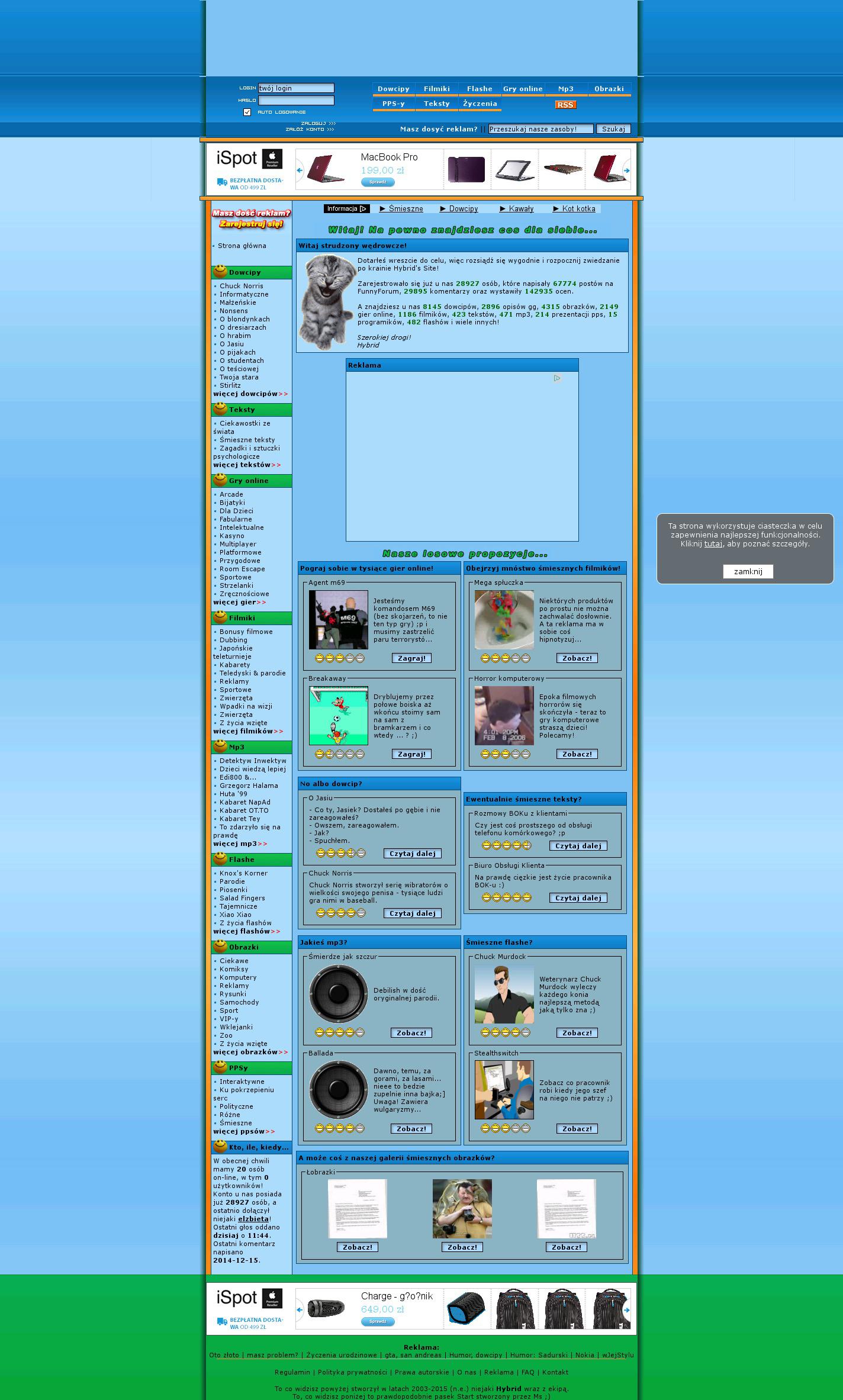Close the cookie notice with zamknij
The height and width of the screenshot is (1400, 843).
click(x=748, y=571)
